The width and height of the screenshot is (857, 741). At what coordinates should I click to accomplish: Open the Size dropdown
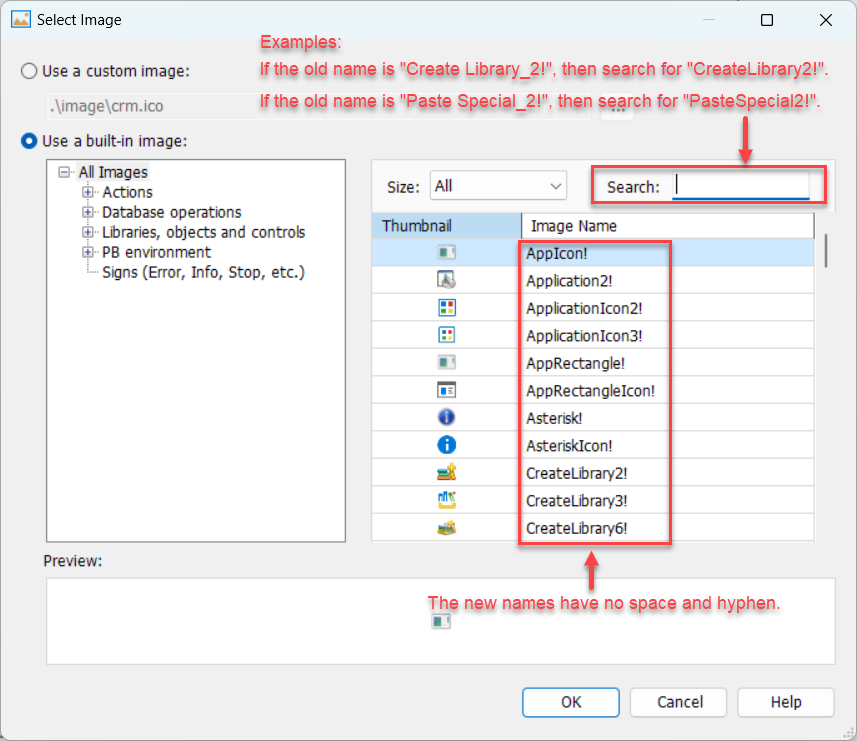coord(498,186)
